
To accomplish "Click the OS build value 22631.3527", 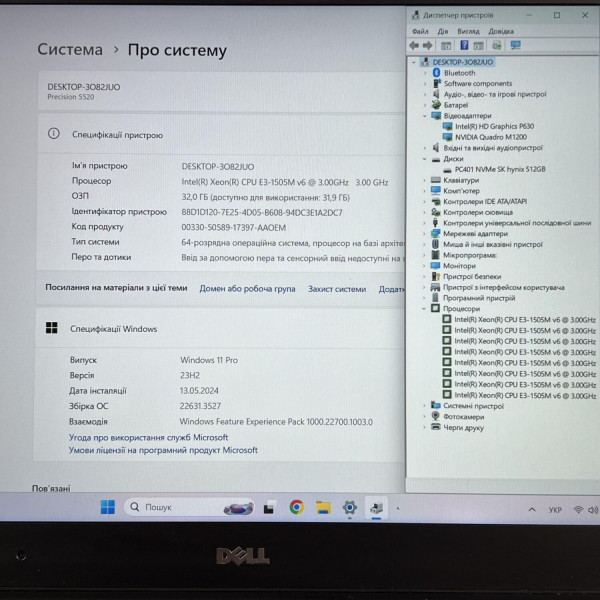I will tap(200, 406).
